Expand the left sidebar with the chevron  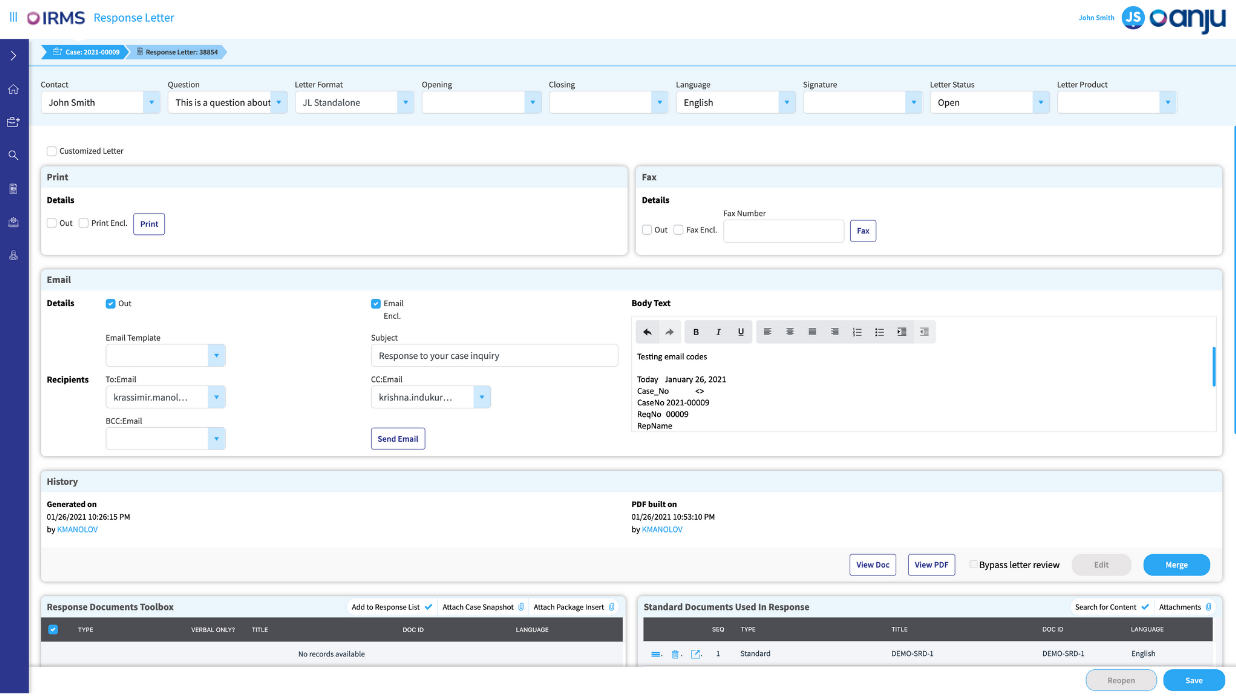pos(14,56)
